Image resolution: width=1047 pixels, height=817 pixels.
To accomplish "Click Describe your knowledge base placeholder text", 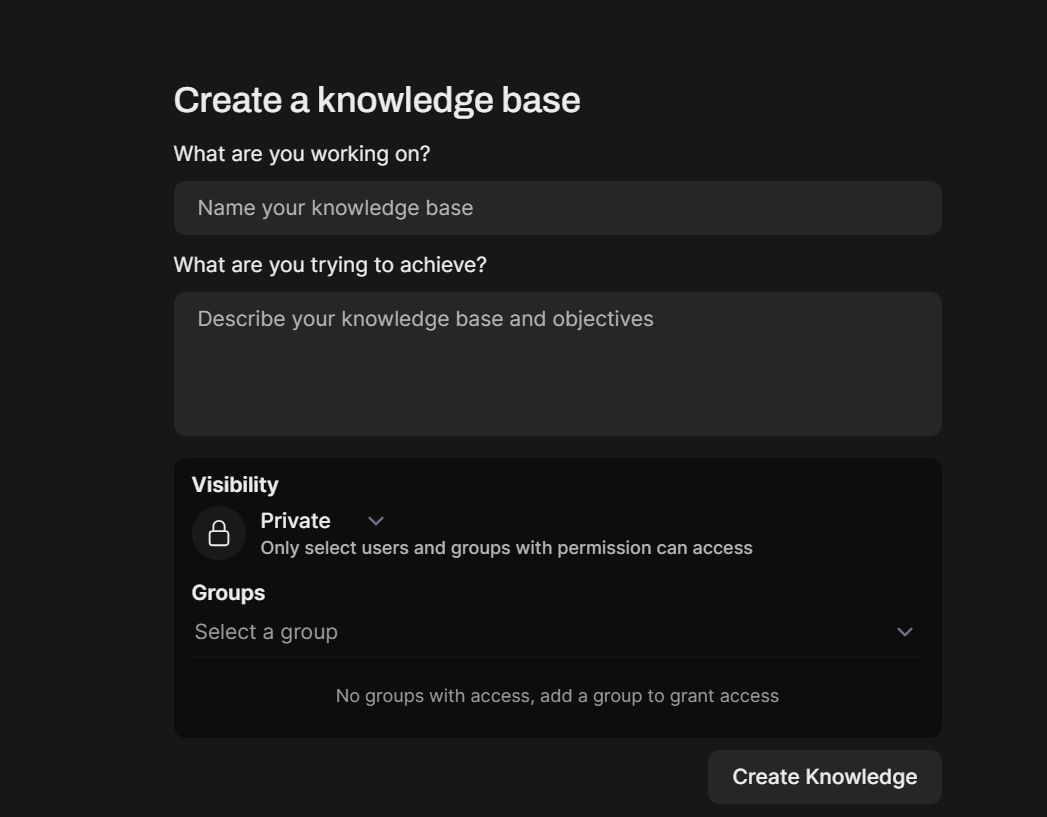I will tap(425, 319).
